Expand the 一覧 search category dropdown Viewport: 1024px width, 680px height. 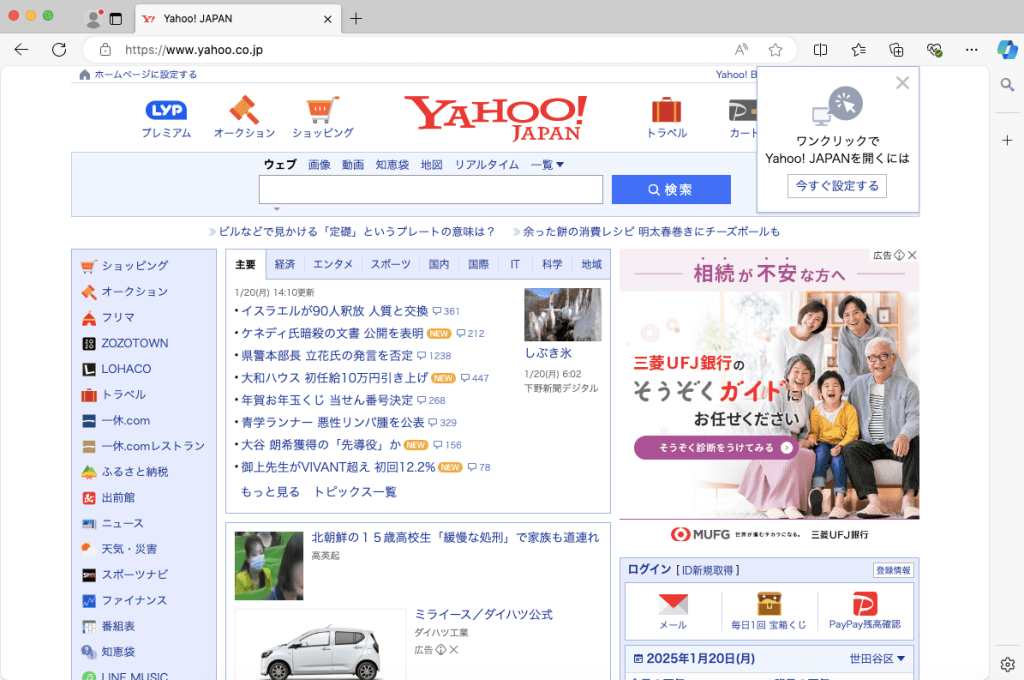[x=546, y=164]
